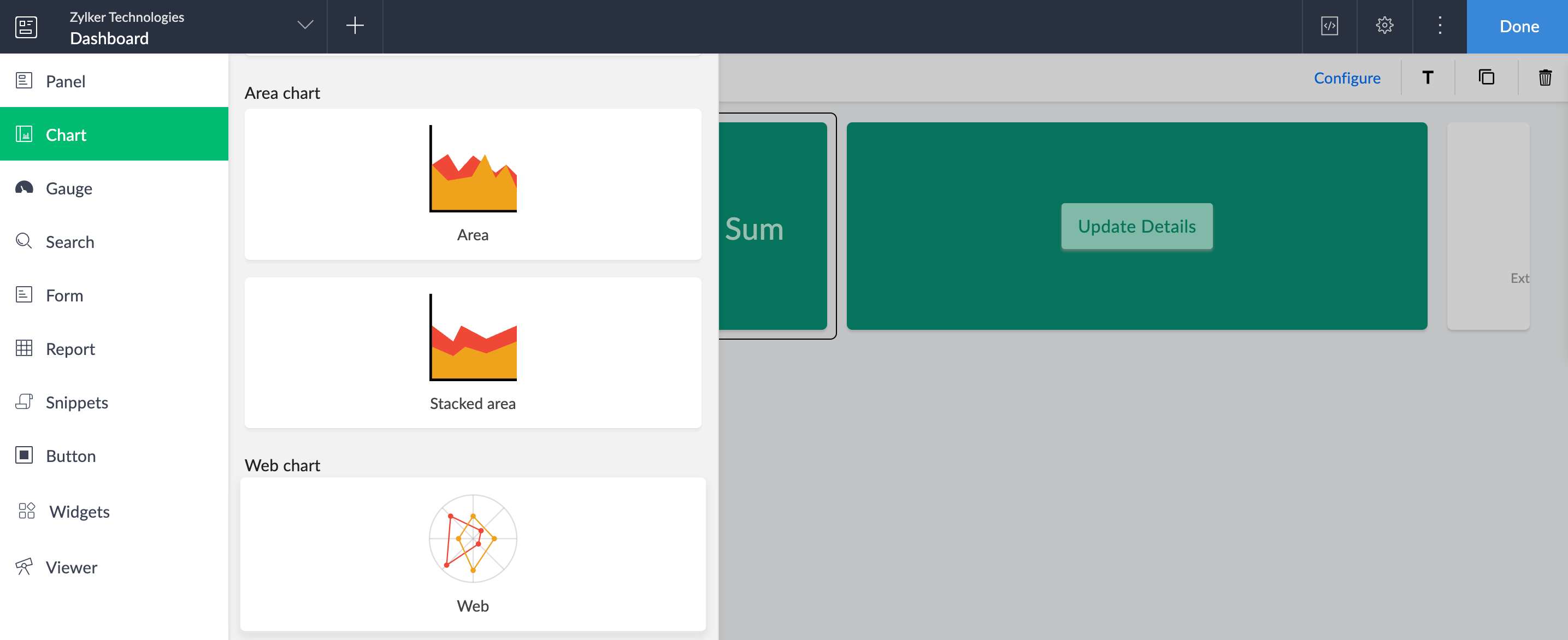Expand the Dashboard page dropdown chevron
Image resolution: width=1568 pixels, height=640 pixels.
tap(305, 26)
